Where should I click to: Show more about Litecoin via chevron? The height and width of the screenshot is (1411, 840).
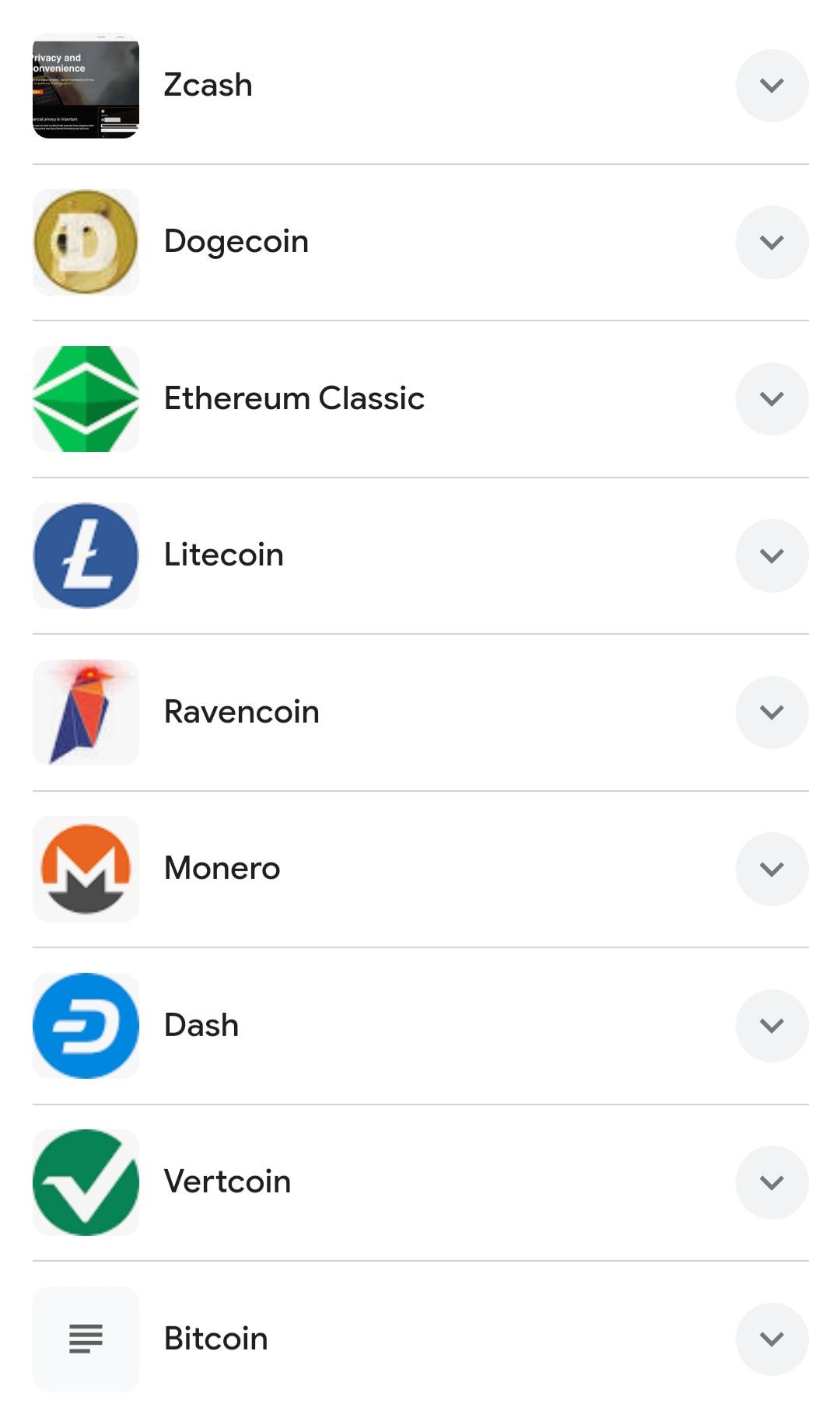pyautogui.click(x=772, y=555)
